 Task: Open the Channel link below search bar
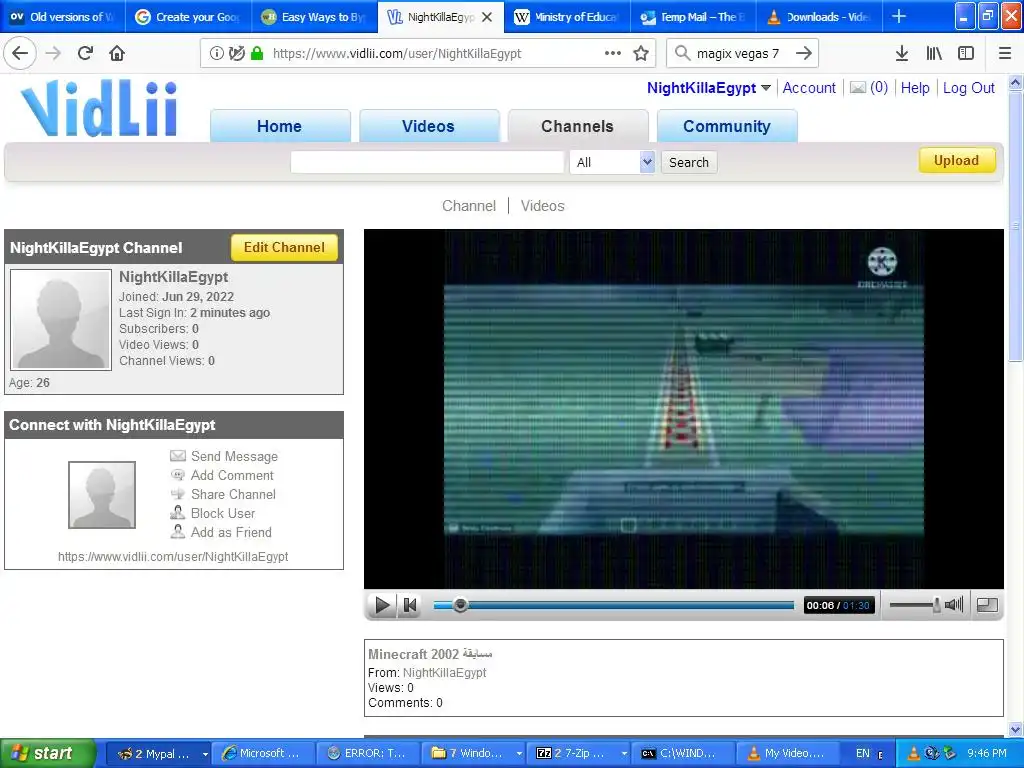[x=469, y=206]
